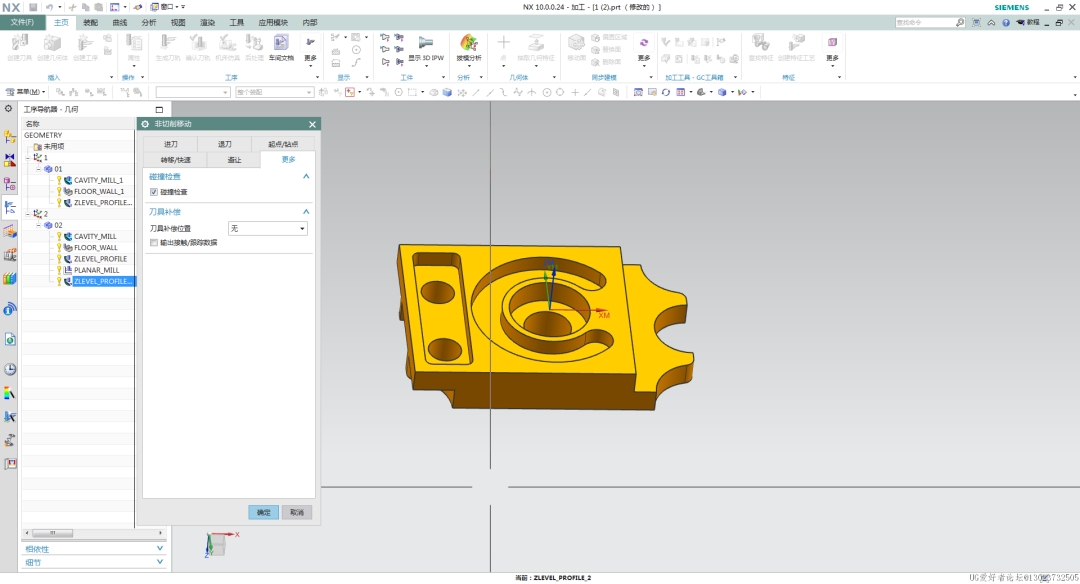Uncheck the 碰撞检查 checkbox
The width and height of the screenshot is (1080, 584).
[154, 192]
